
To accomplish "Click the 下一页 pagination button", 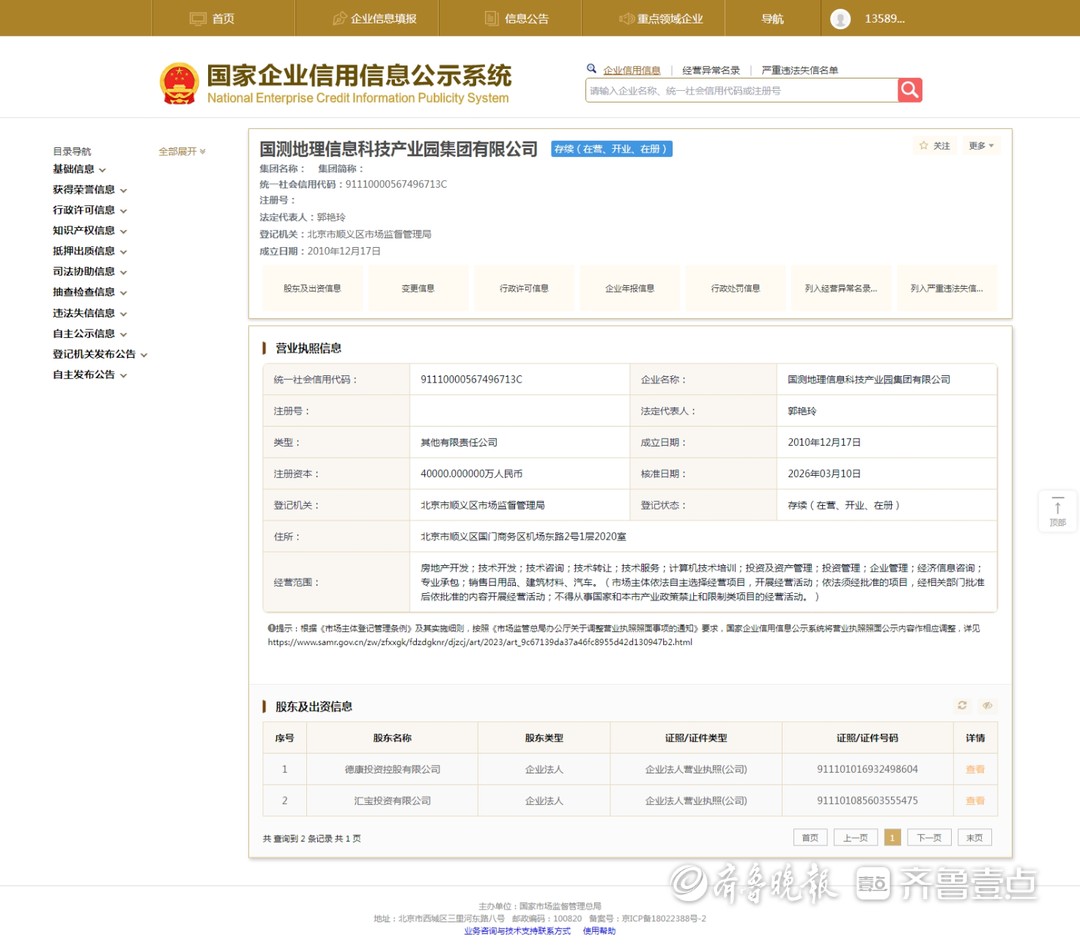I will (929, 837).
